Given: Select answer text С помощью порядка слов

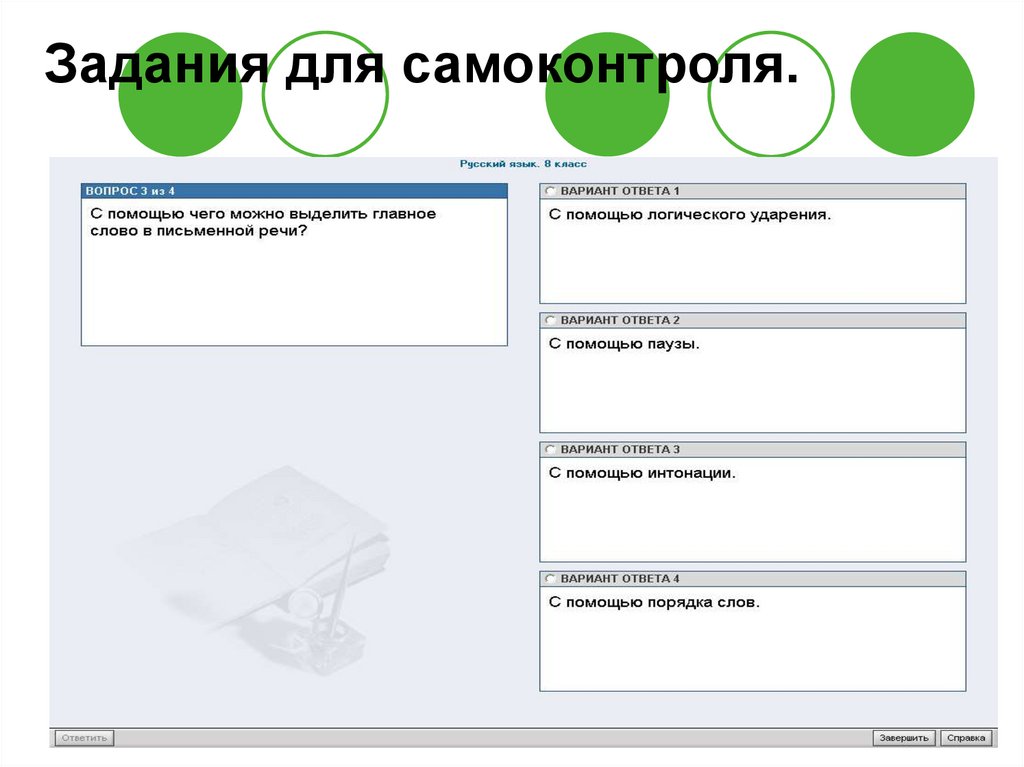Looking at the screenshot, I should pos(651,599).
